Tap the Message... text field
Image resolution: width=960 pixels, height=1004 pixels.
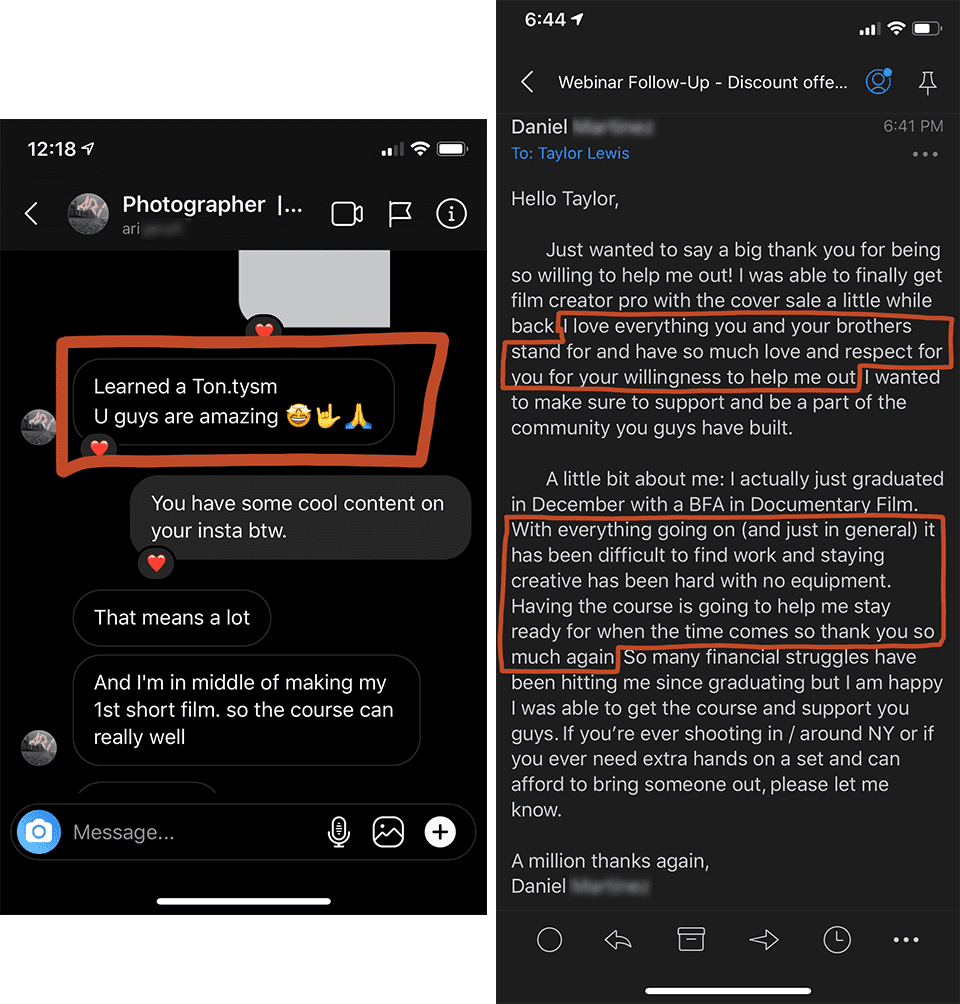pyautogui.click(x=192, y=832)
